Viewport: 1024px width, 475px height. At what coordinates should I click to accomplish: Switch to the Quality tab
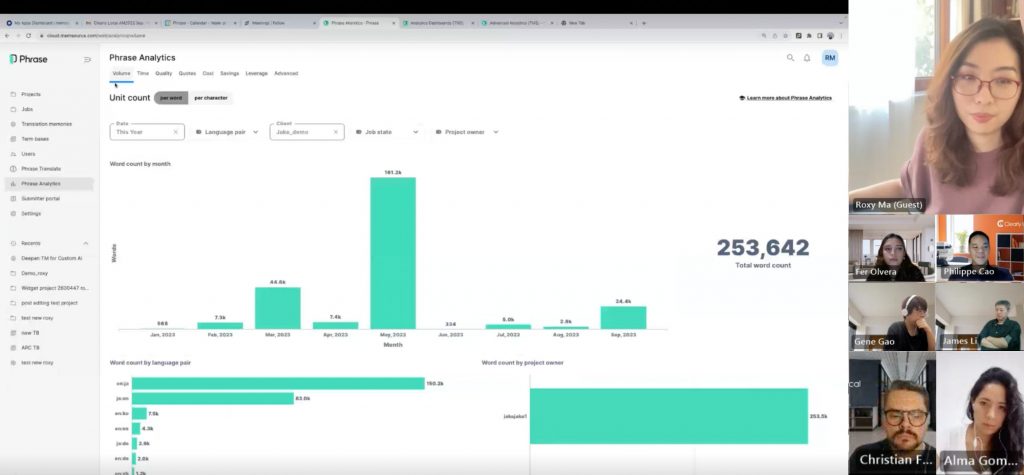(163, 73)
